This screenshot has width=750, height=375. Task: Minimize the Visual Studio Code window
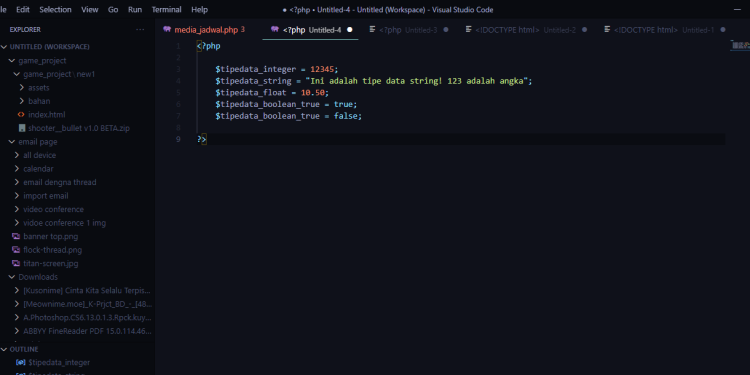737,10
